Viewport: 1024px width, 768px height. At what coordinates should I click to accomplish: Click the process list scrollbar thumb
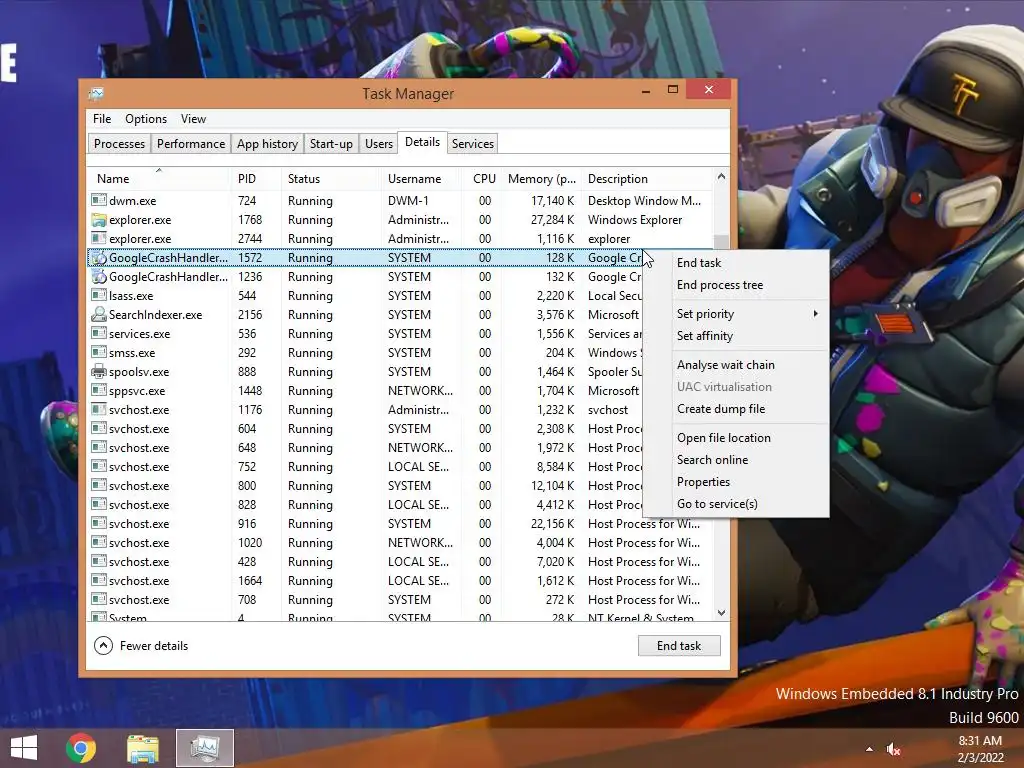click(x=722, y=242)
